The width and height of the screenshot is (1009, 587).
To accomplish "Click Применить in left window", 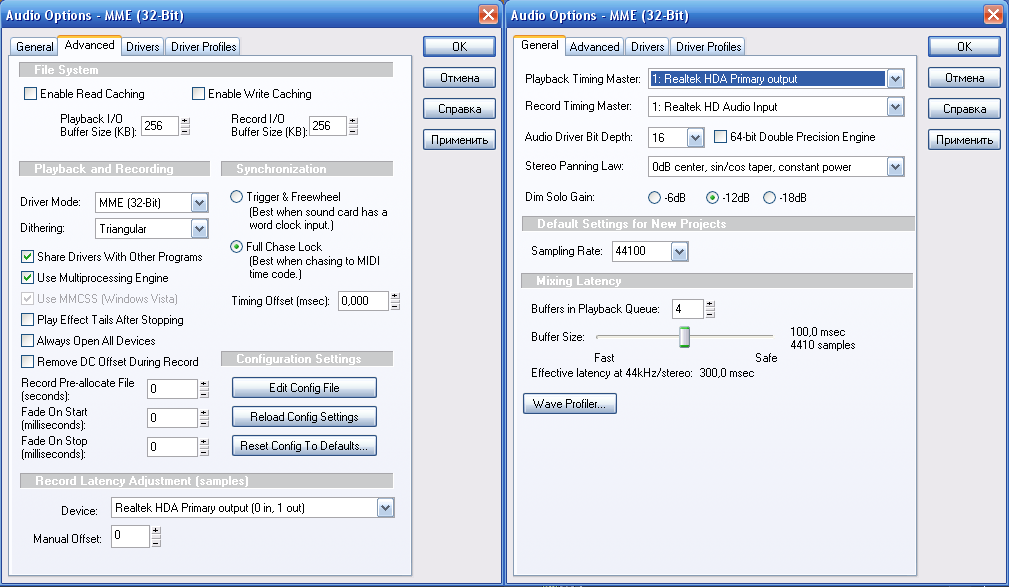I will coord(459,140).
